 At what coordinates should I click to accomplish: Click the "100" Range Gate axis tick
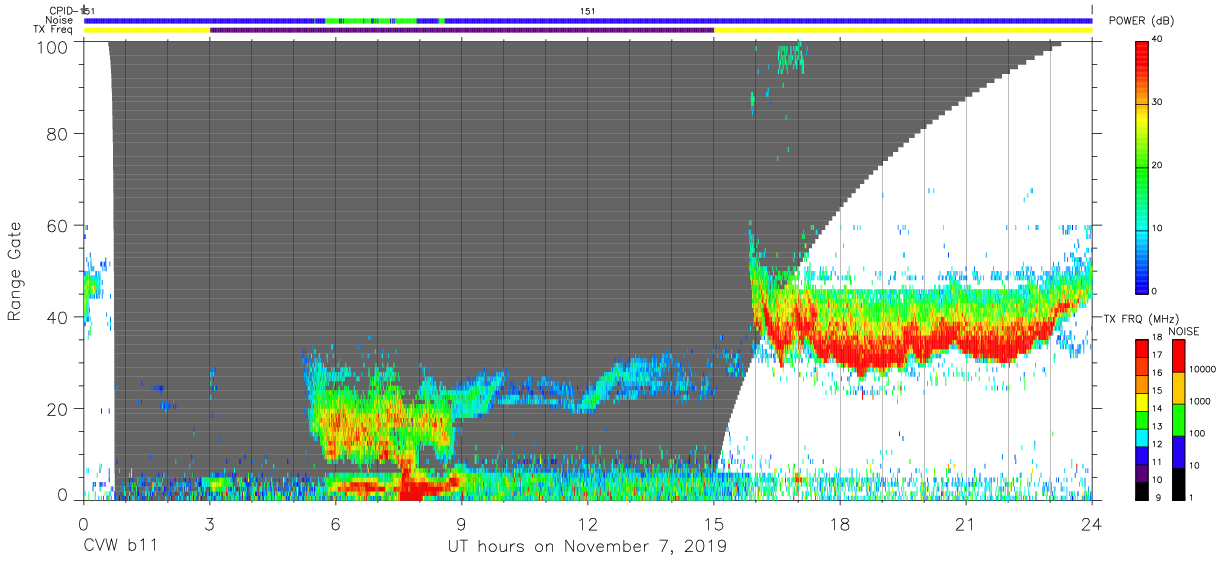click(x=53, y=47)
